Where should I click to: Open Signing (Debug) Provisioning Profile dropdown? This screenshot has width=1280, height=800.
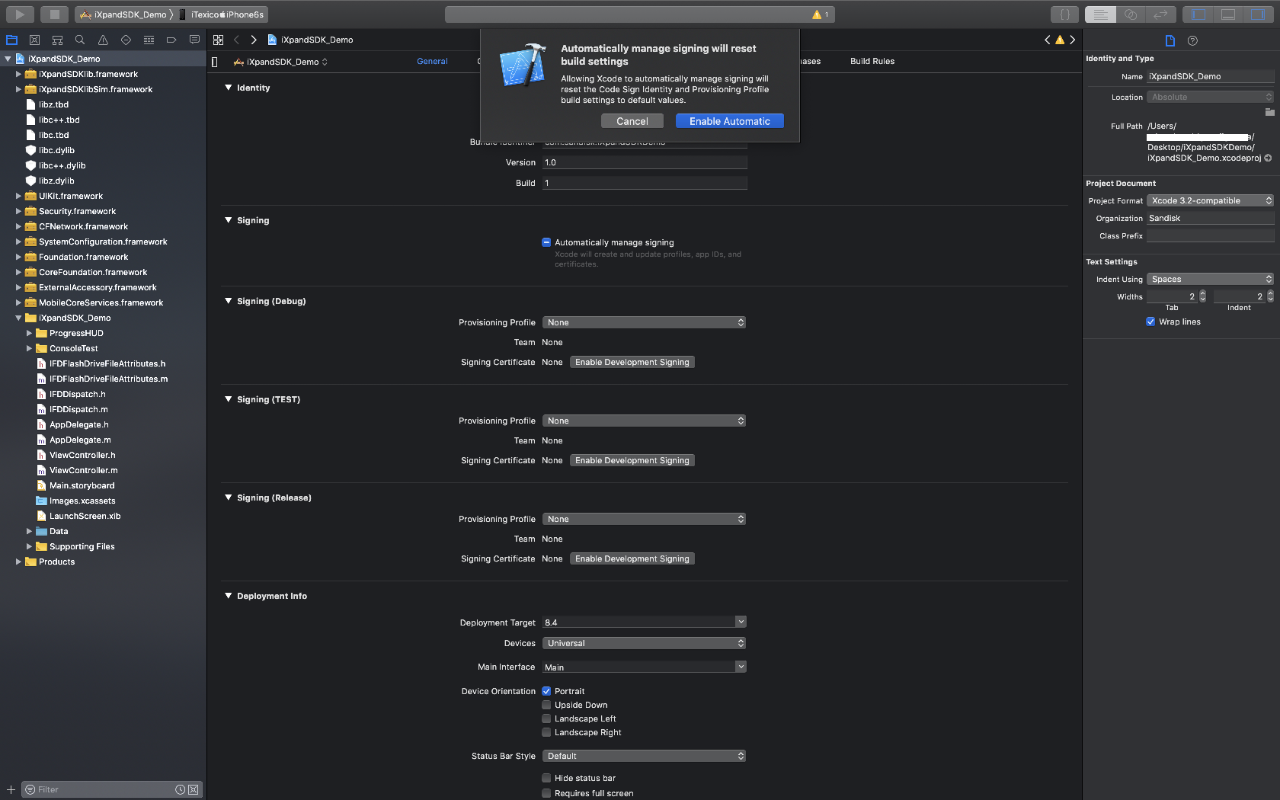click(644, 322)
